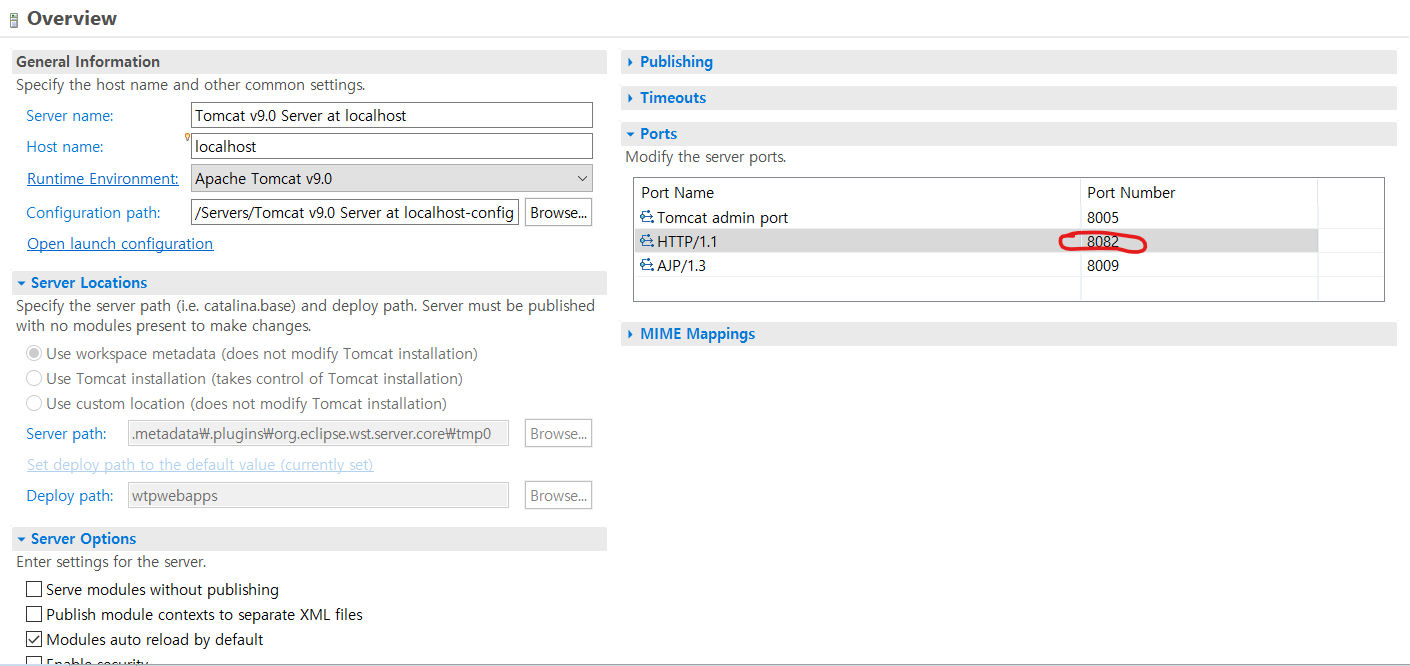Click Open launch configuration link
Viewport: 1410px width, 666px height.
[120, 244]
